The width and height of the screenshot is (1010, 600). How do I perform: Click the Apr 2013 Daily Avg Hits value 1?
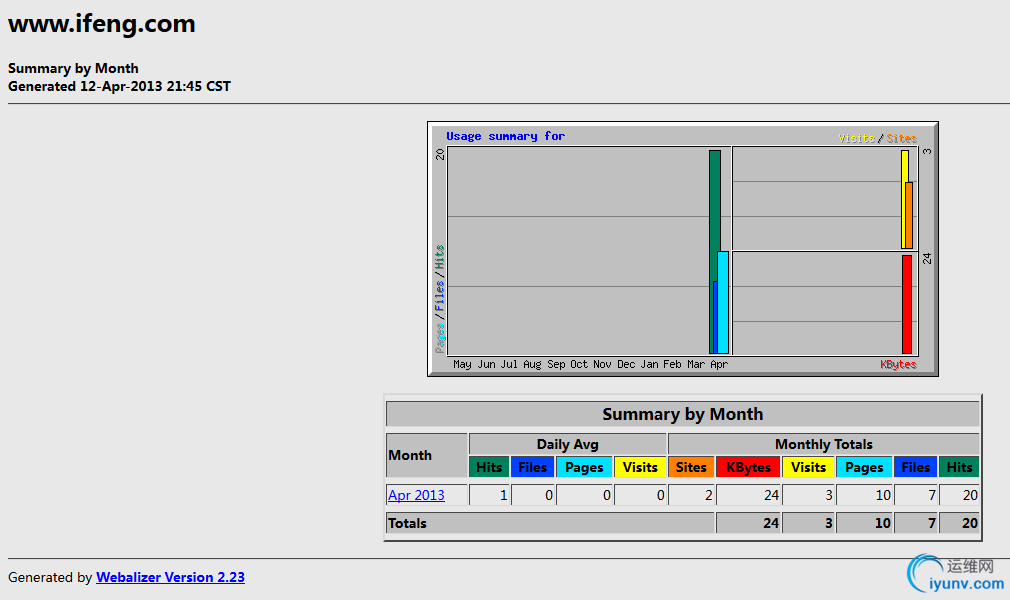503,495
